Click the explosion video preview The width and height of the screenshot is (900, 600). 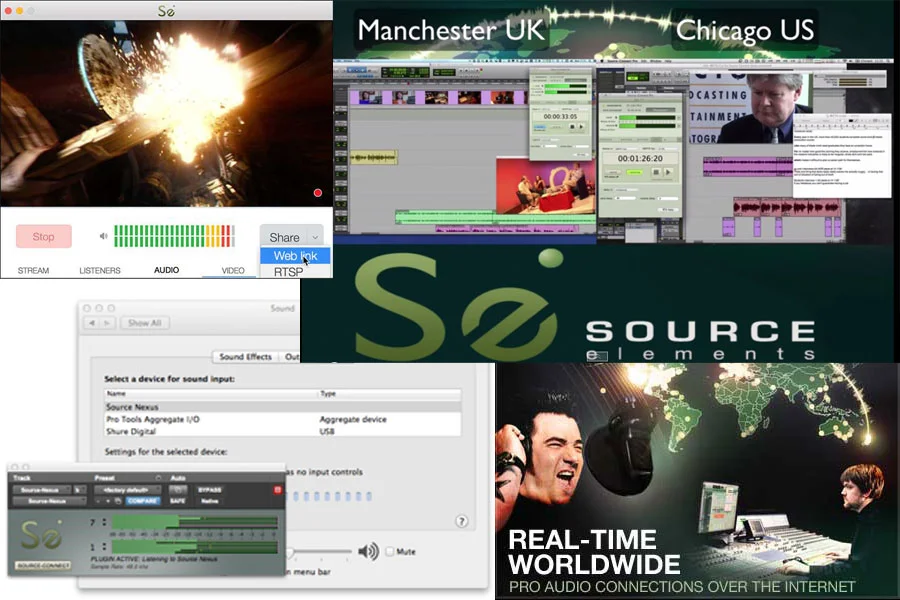(x=166, y=114)
